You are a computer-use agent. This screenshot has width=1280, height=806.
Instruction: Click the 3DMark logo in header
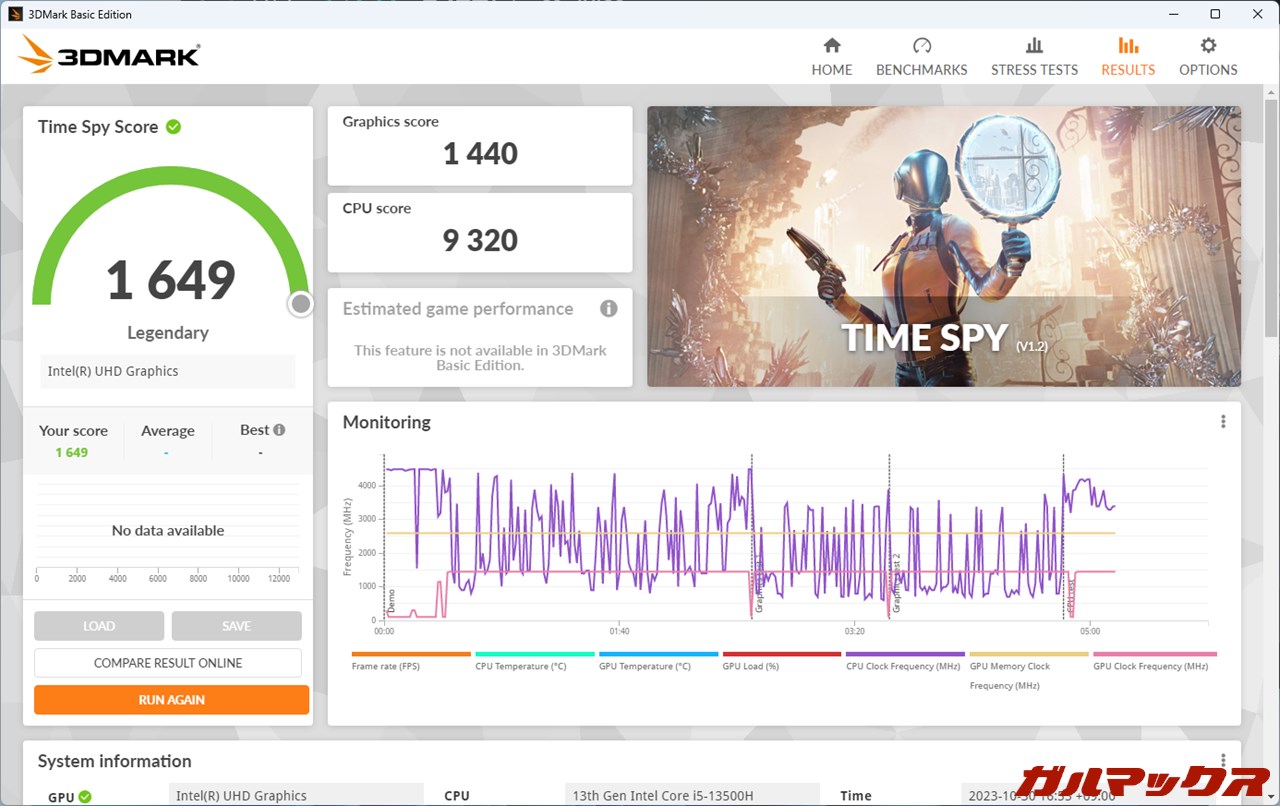click(x=109, y=55)
